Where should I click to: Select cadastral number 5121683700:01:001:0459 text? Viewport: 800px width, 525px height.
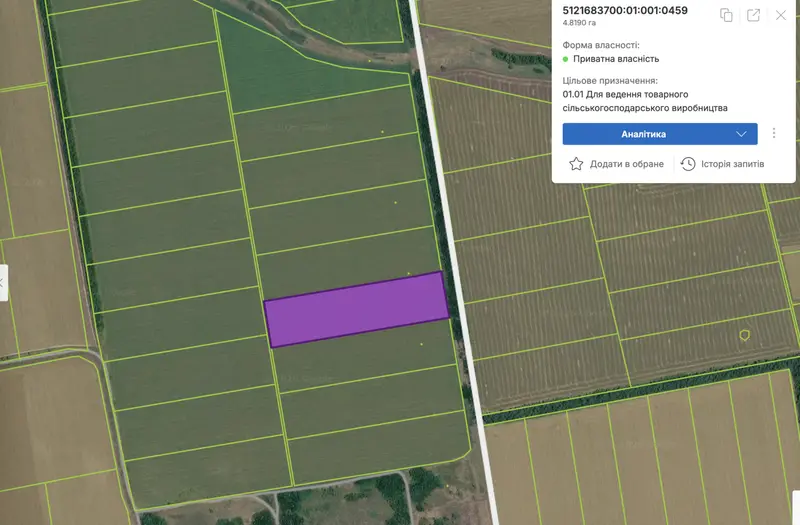[625, 10]
